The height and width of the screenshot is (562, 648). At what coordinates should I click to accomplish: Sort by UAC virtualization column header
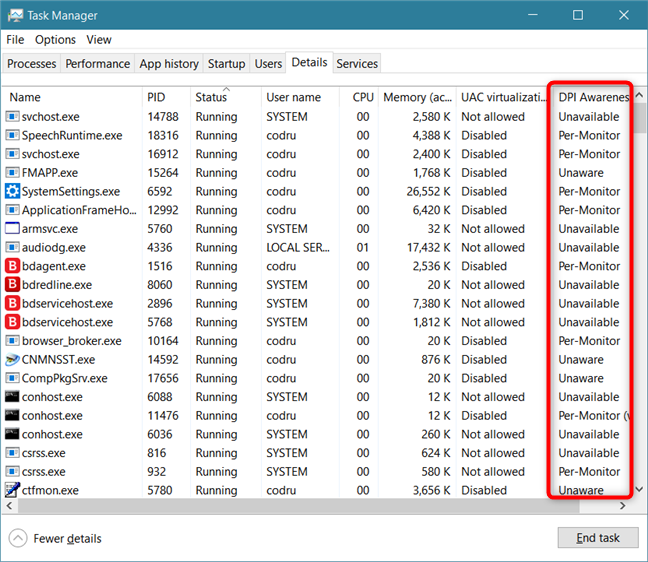pyautogui.click(x=501, y=97)
